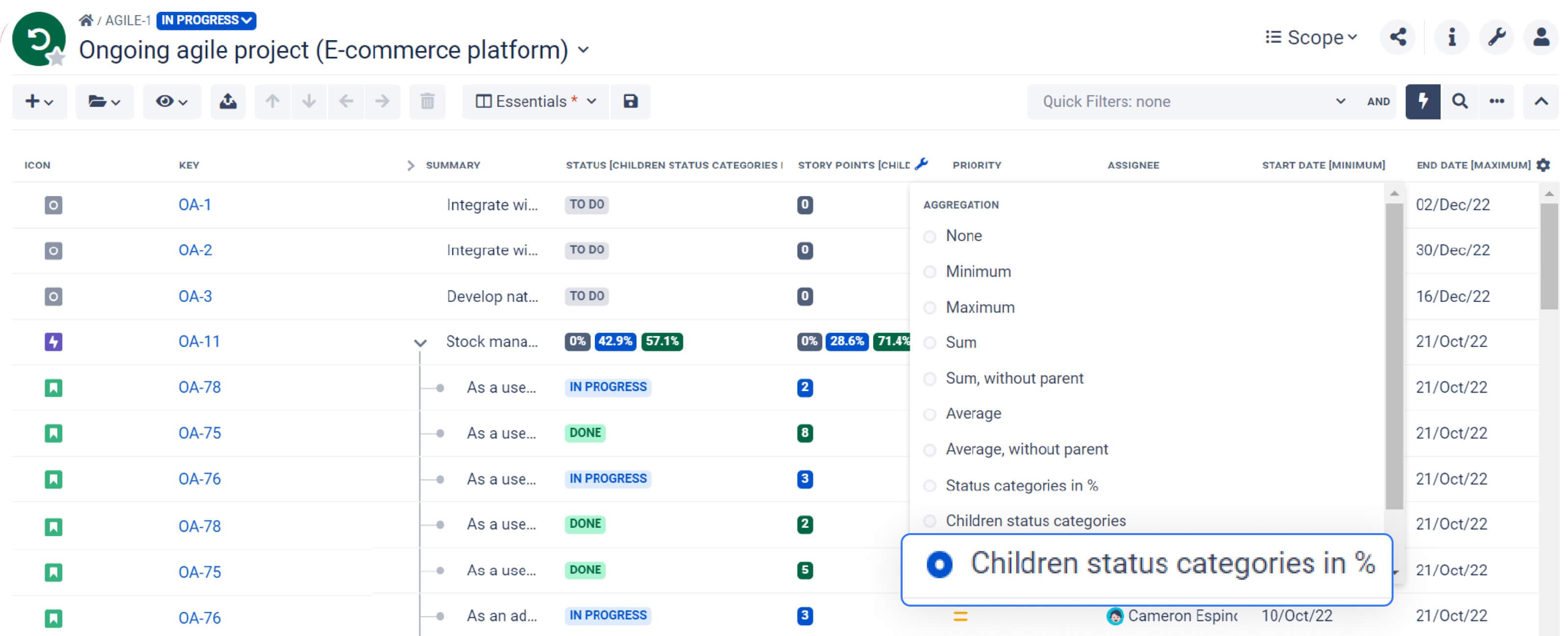This screenshot has width=1568, height=636.
Task: Delete selected item with trash icon
Action: coord(427,101)
